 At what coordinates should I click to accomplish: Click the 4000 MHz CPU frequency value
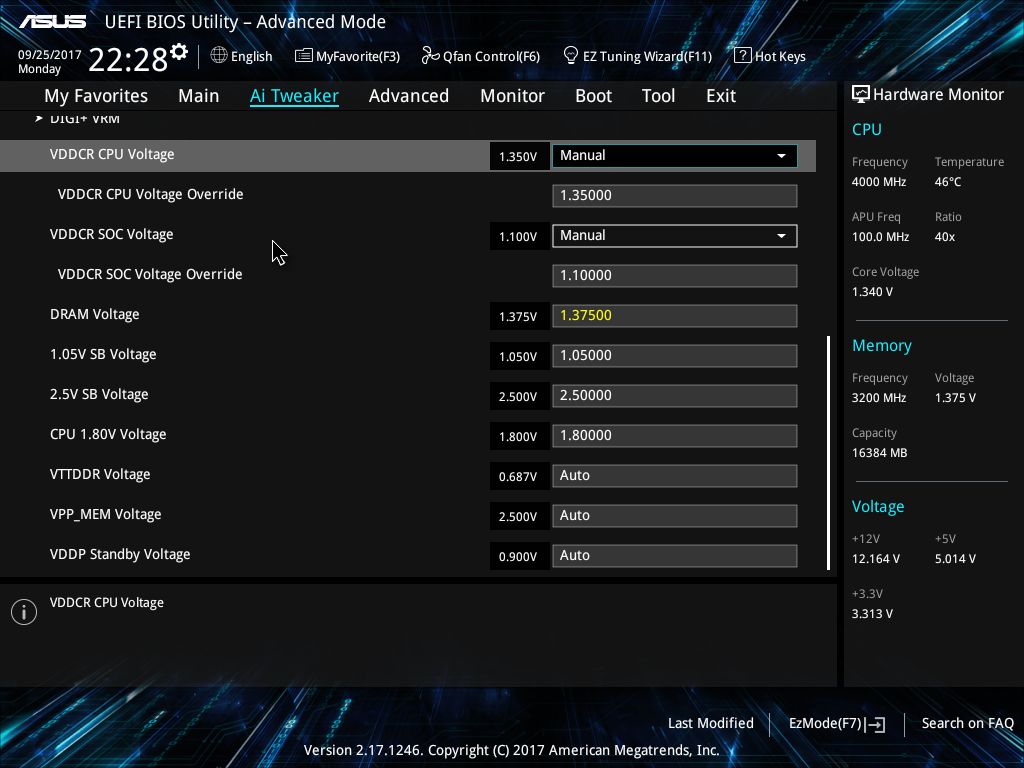pyautogui.click(x=878, y=182)
